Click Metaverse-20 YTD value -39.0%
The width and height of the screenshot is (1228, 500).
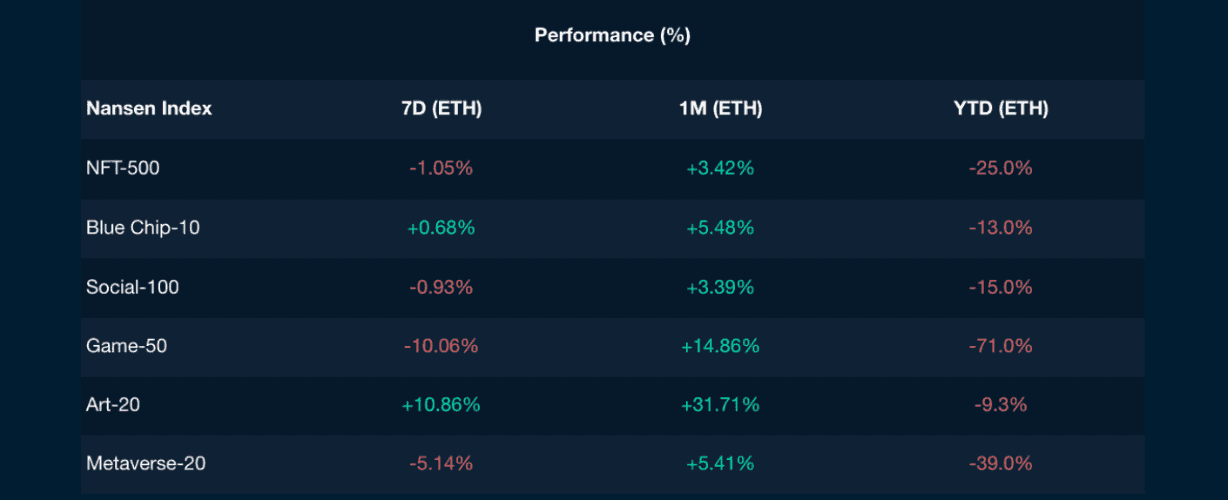click(1000, 464)
